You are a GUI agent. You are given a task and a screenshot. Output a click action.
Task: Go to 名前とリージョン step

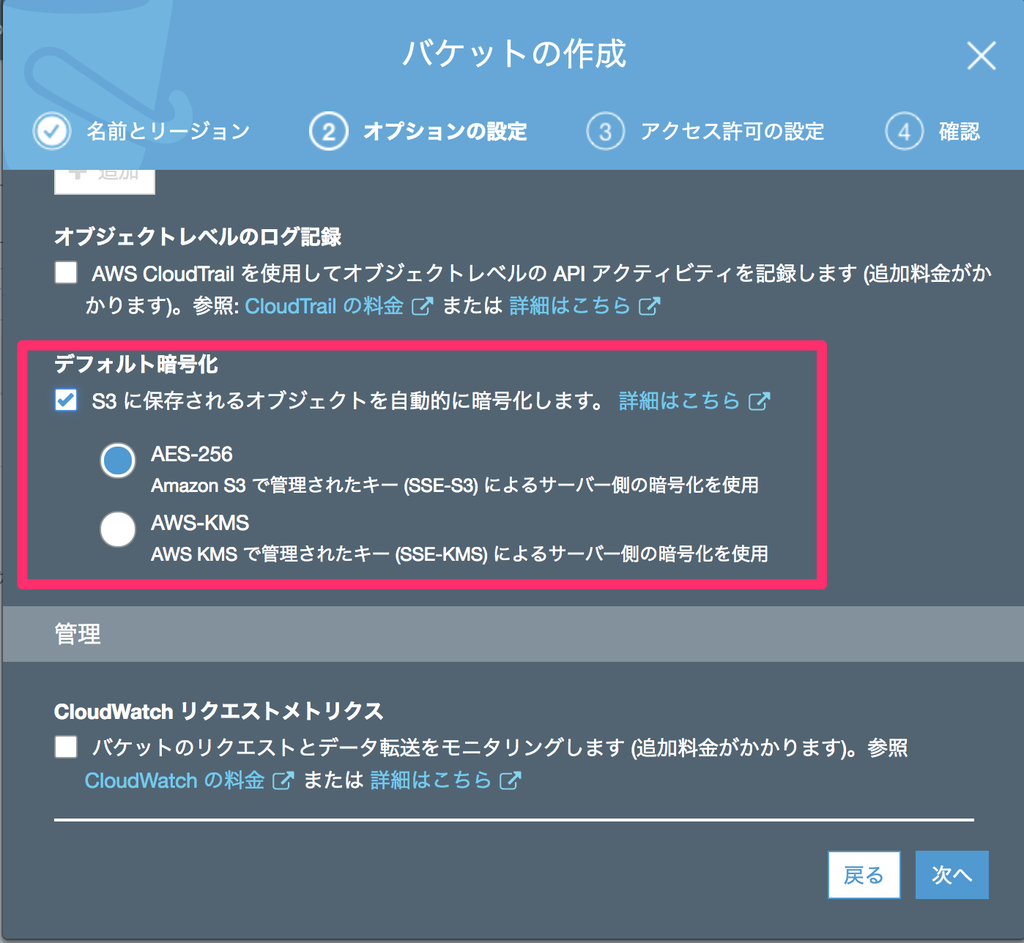[168, 131]
